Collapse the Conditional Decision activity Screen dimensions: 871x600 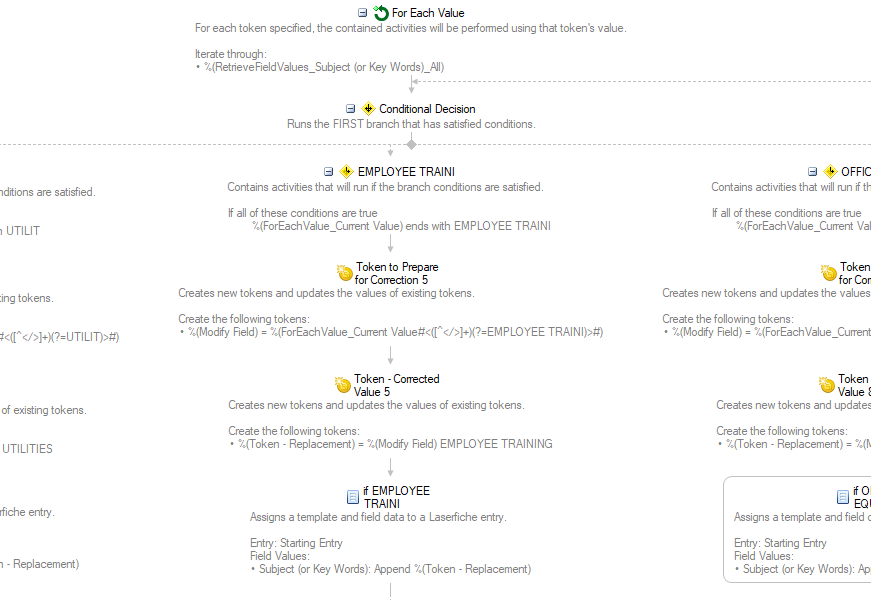pyautogui.click(x=350, y=108)
